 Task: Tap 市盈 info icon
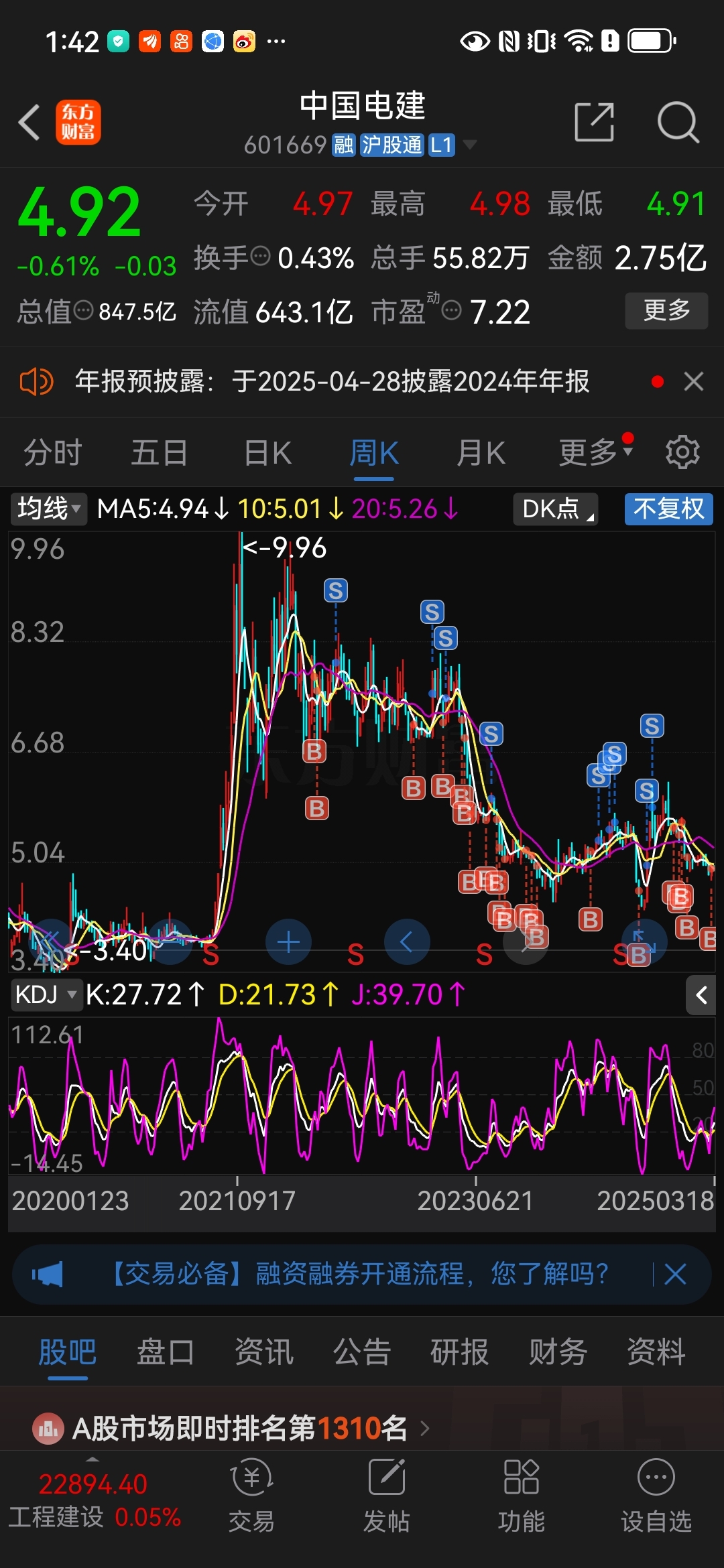click(x=452, y=310)
